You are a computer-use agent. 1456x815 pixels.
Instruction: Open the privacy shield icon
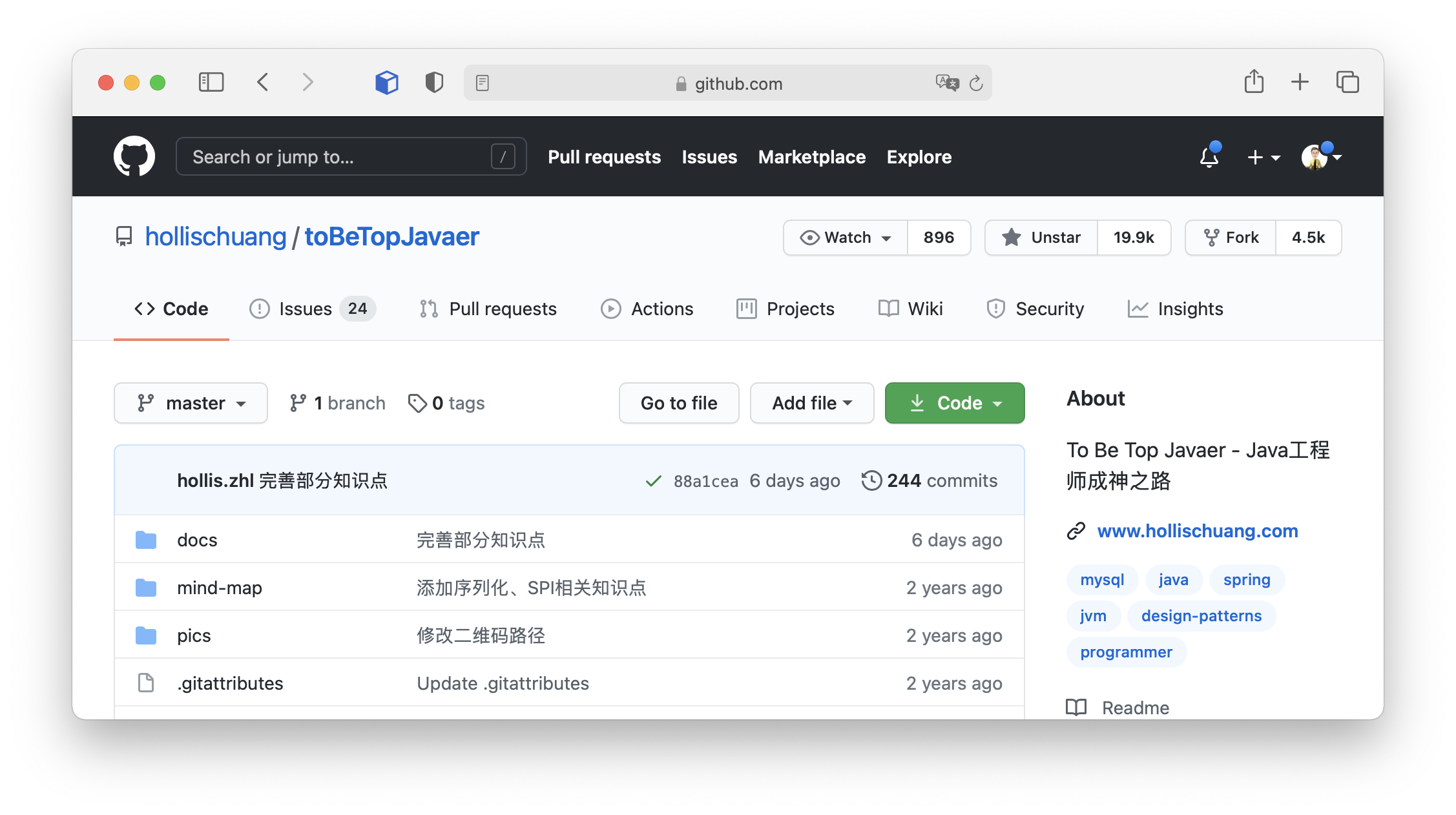point(434,82)
